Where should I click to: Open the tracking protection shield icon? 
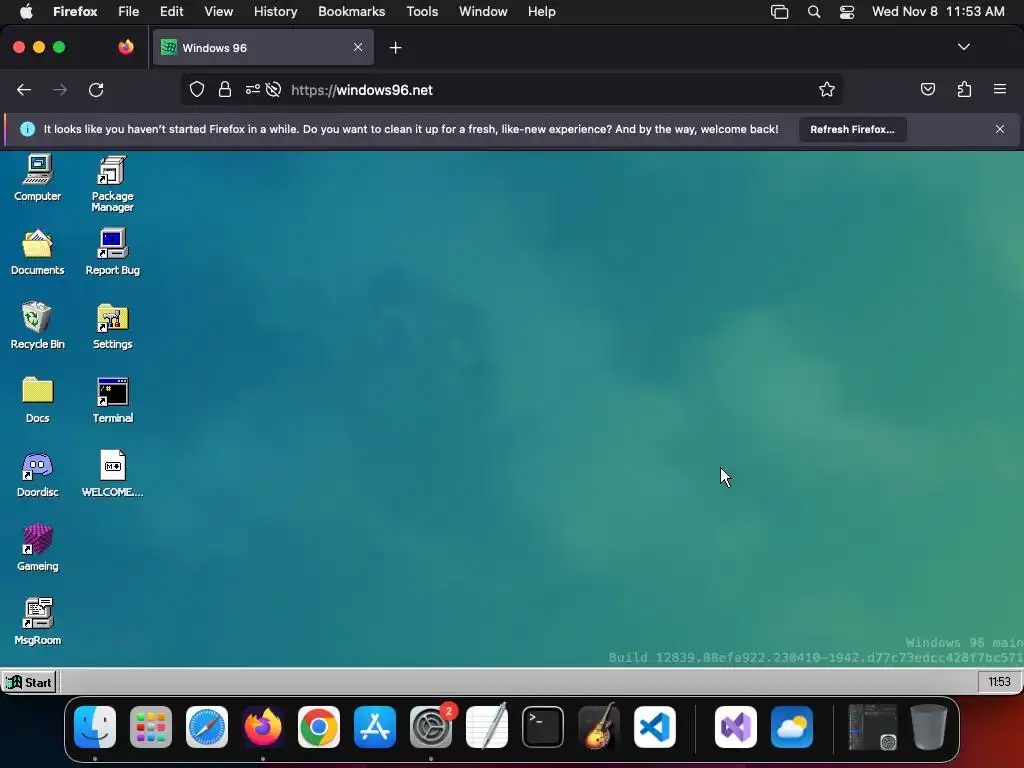click(197, 89)
